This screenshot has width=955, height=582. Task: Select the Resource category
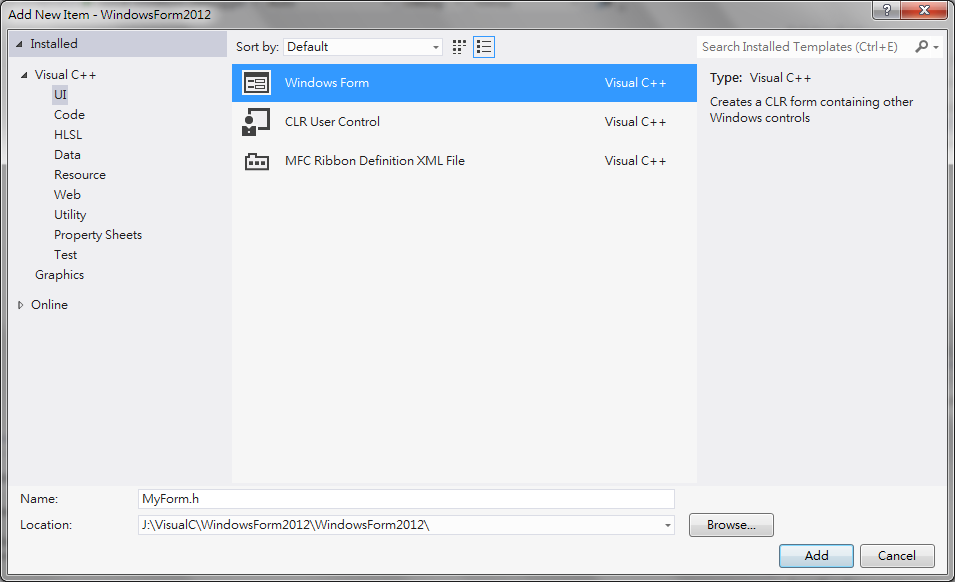click(80, 175)
